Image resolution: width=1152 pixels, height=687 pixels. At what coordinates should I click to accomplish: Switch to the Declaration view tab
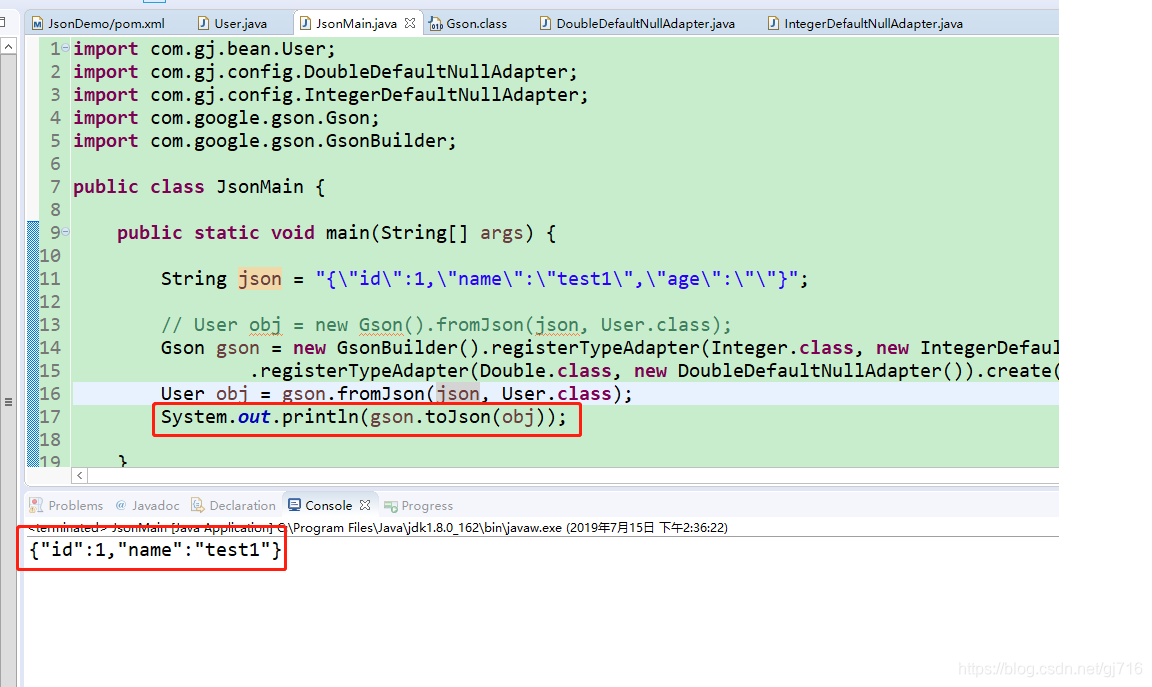click(234, 506)
